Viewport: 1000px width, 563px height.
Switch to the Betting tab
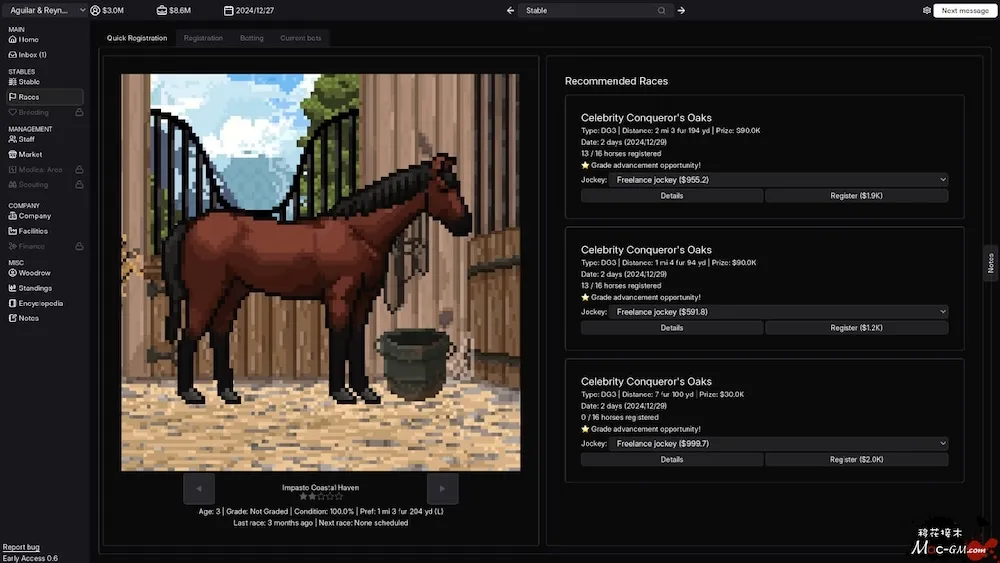pos(252,38)
